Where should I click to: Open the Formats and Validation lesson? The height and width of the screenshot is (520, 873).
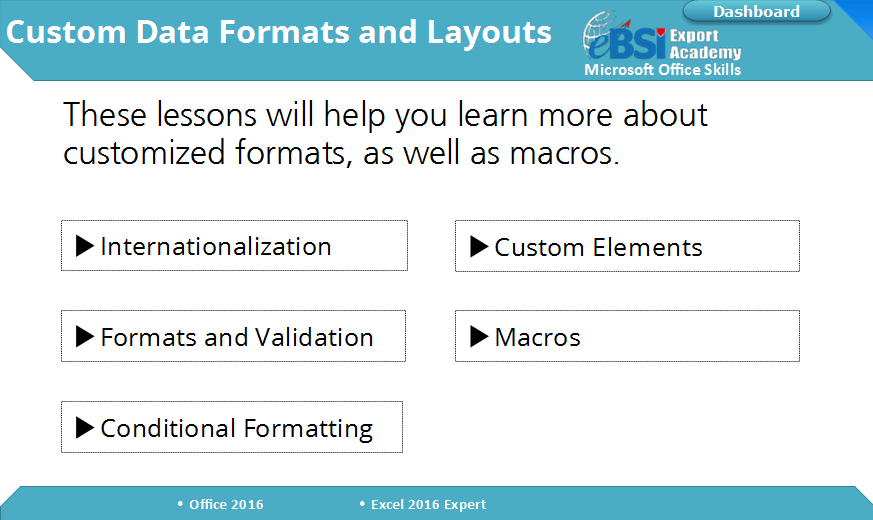point(233,336)
